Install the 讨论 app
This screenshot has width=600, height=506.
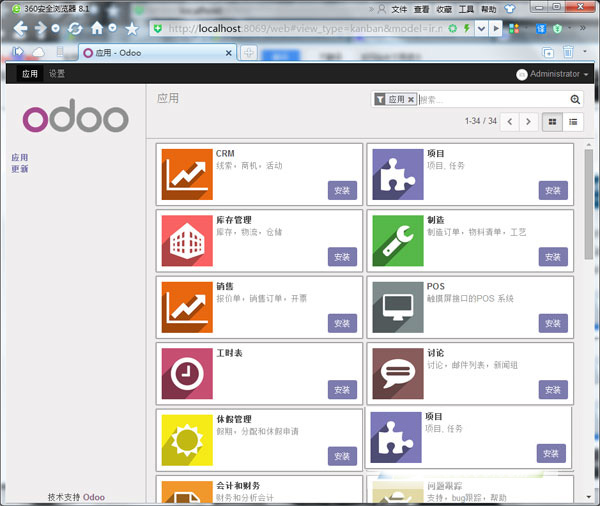[x=553, y=390]
